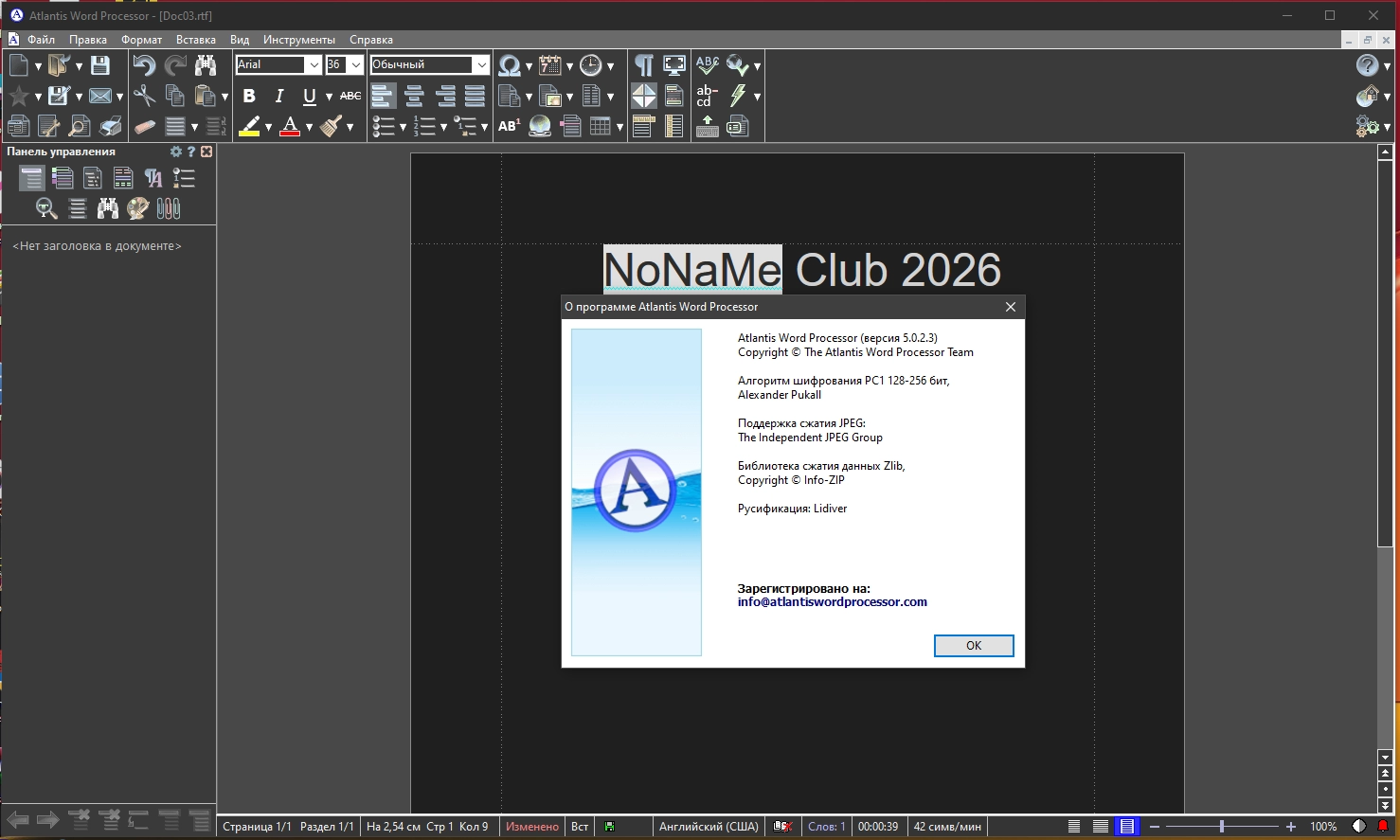Click the info@atlantiswordprocessor.com link
The height and width of the screenshot is (840, 1400).
[x=832, y=602]
